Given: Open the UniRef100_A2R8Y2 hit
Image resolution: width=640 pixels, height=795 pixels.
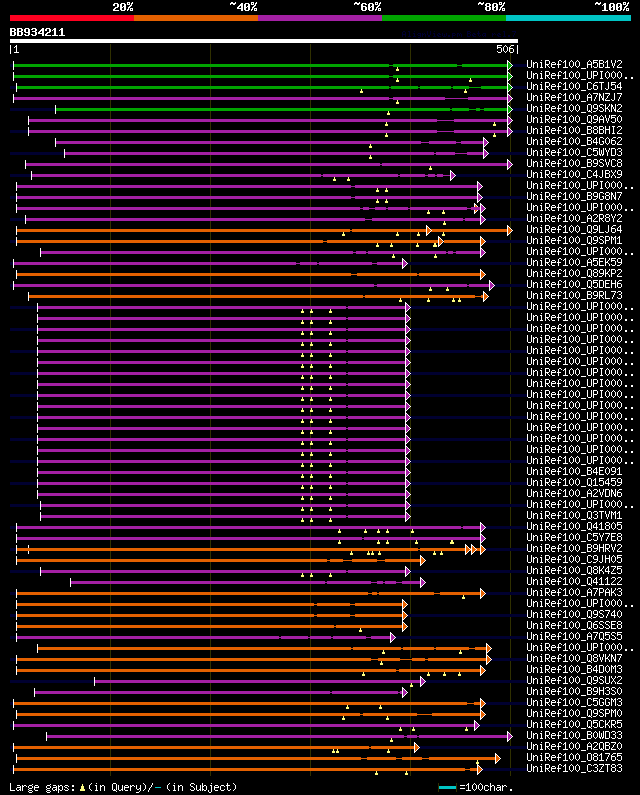Looking at the screenshot, I should tap(574, 219).
